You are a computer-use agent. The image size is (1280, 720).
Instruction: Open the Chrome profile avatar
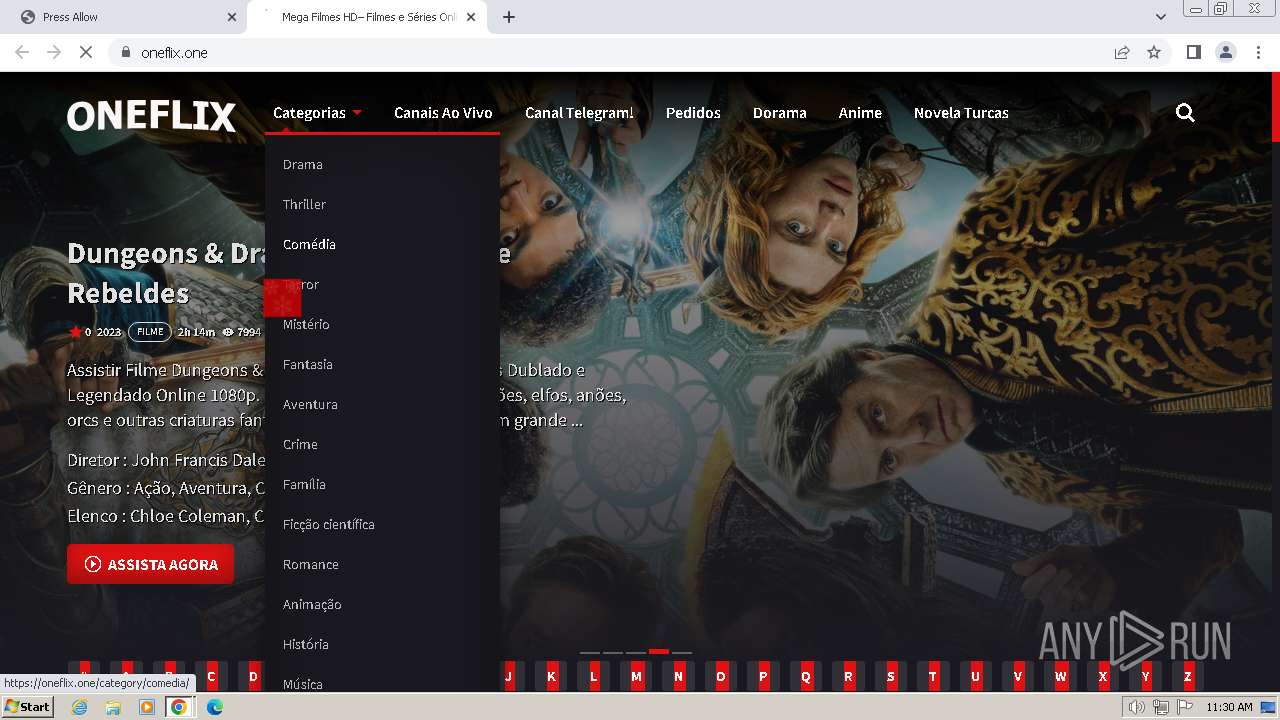pyautogui.click(x=1225, y=52)
